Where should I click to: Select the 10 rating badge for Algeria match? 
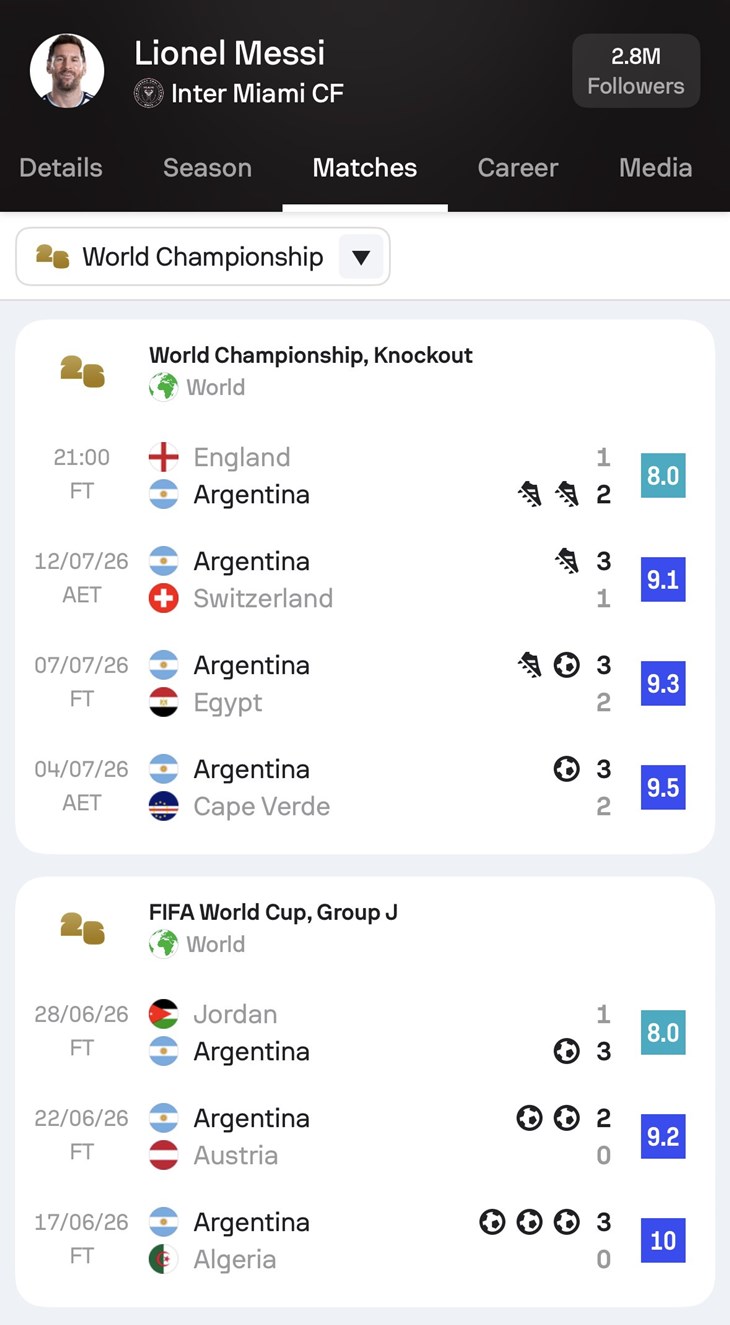coord(663,1241)
